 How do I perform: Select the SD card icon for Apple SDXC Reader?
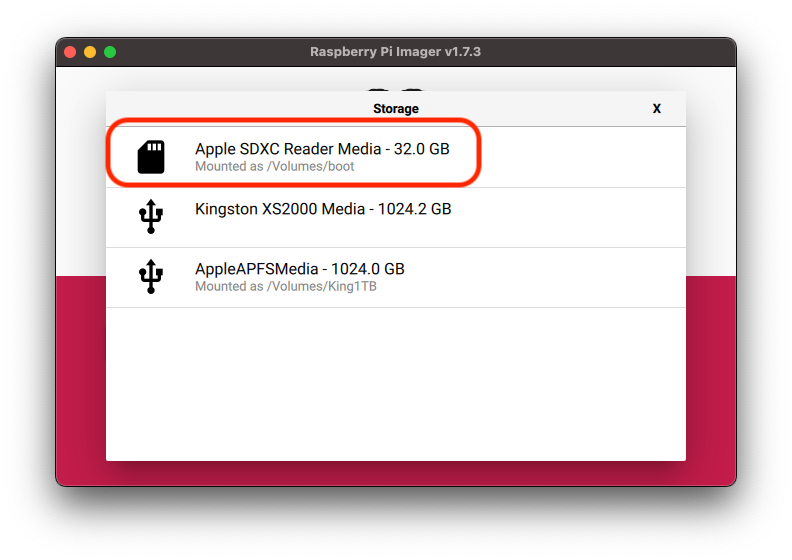point(151,157)
